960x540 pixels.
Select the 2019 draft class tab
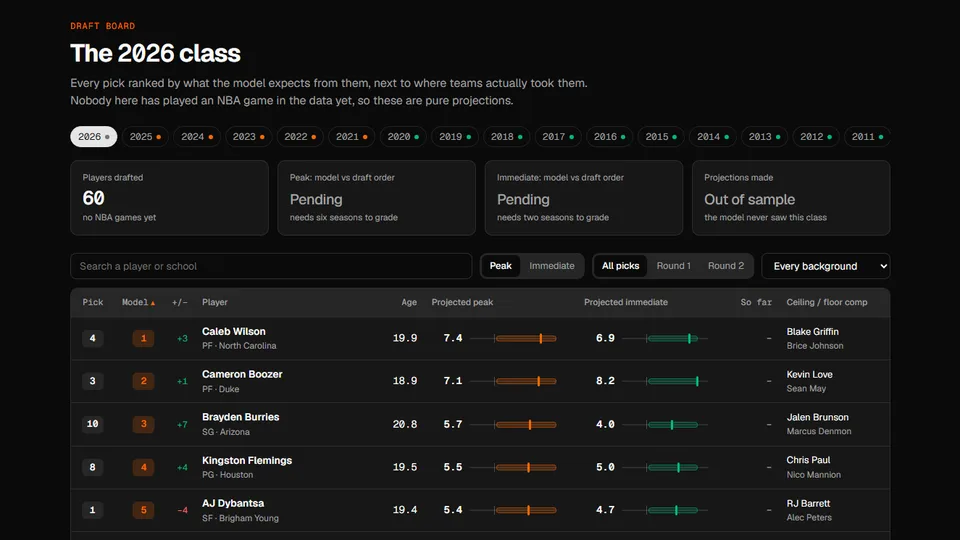tap(455, 137)
